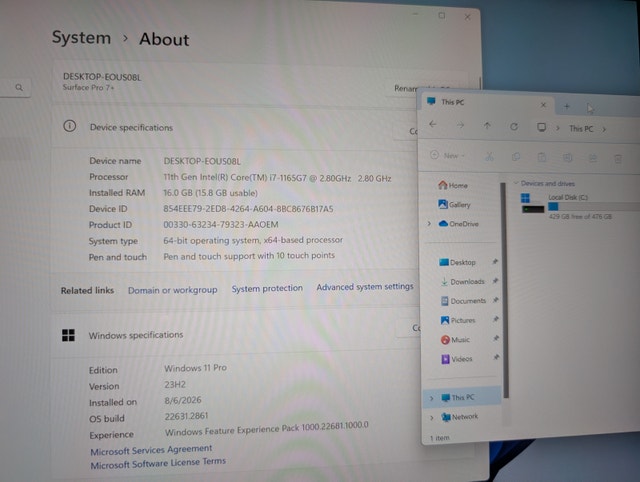640x482 pixels.
Task: Open a new File Explorer tab
Action: coord(567,107)
